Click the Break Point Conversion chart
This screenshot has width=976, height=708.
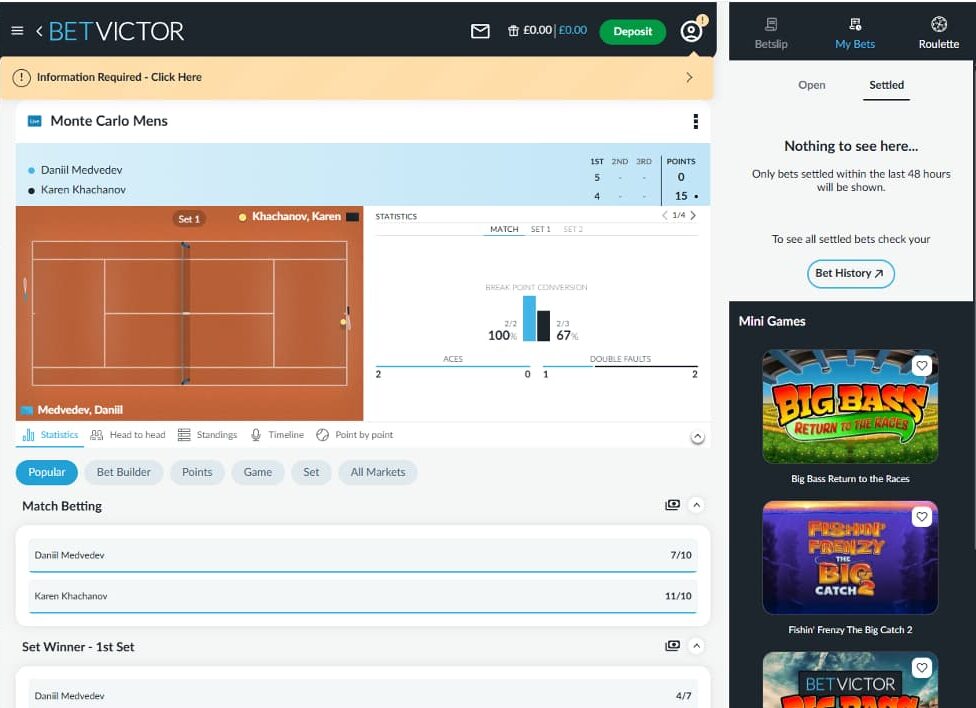536,314
